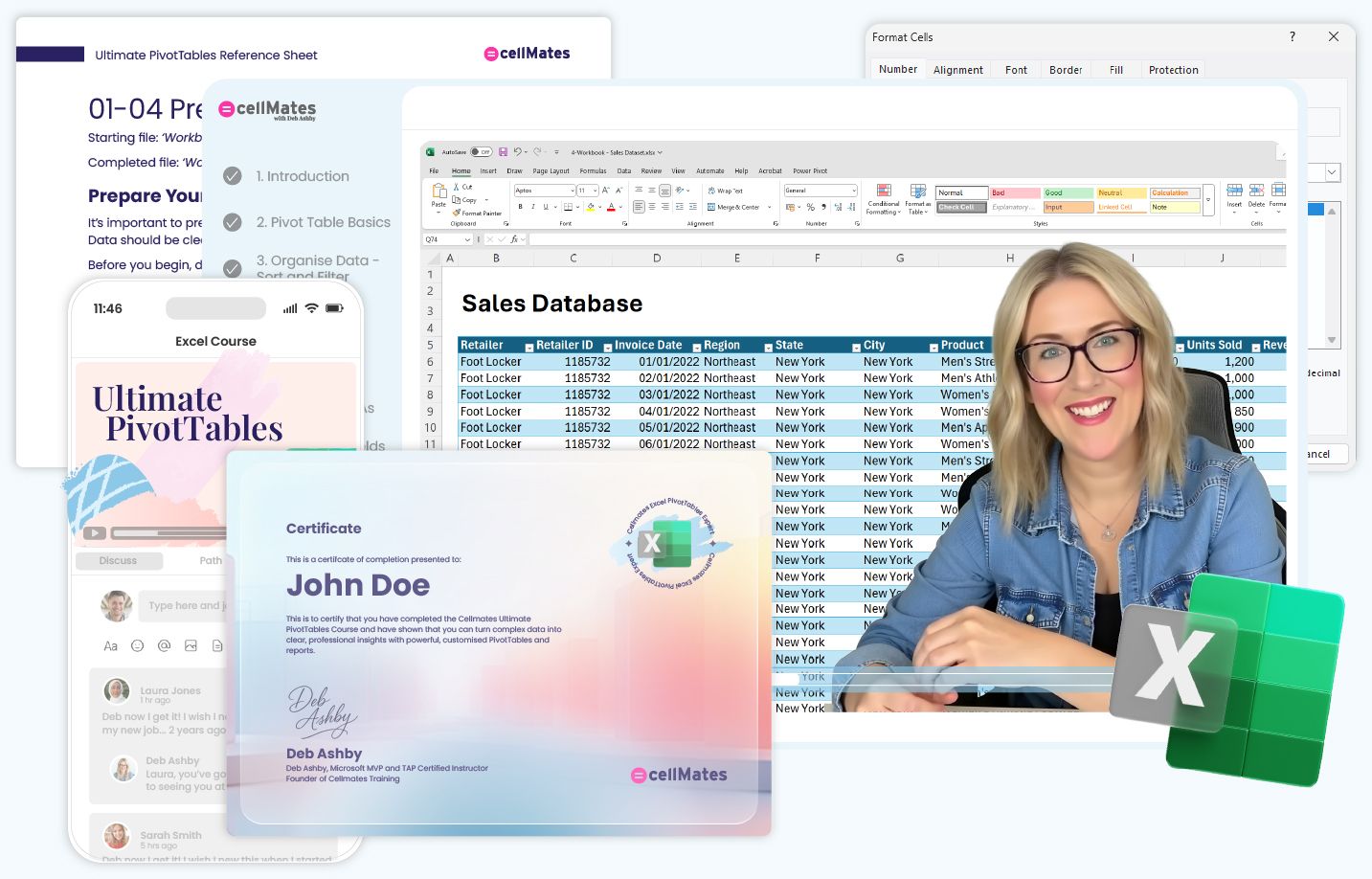Apply Bold formatting in Font group
Viewport: 1372px width, 879px height.
tap(521, 207)
